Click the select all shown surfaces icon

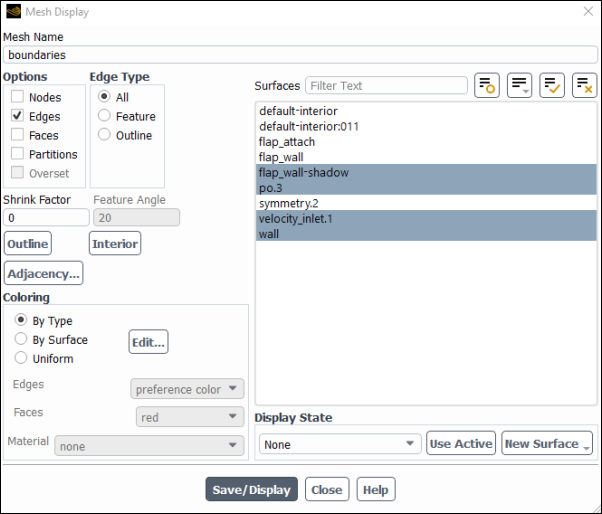tap(552, 85)
